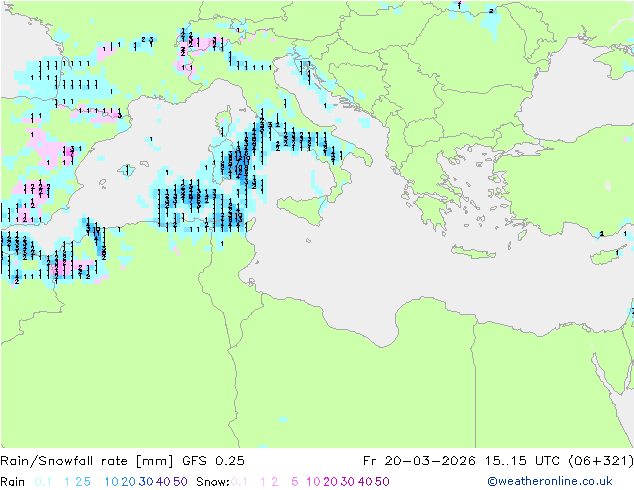Click the 'Rain' legend label

click(x=13, y=482)
